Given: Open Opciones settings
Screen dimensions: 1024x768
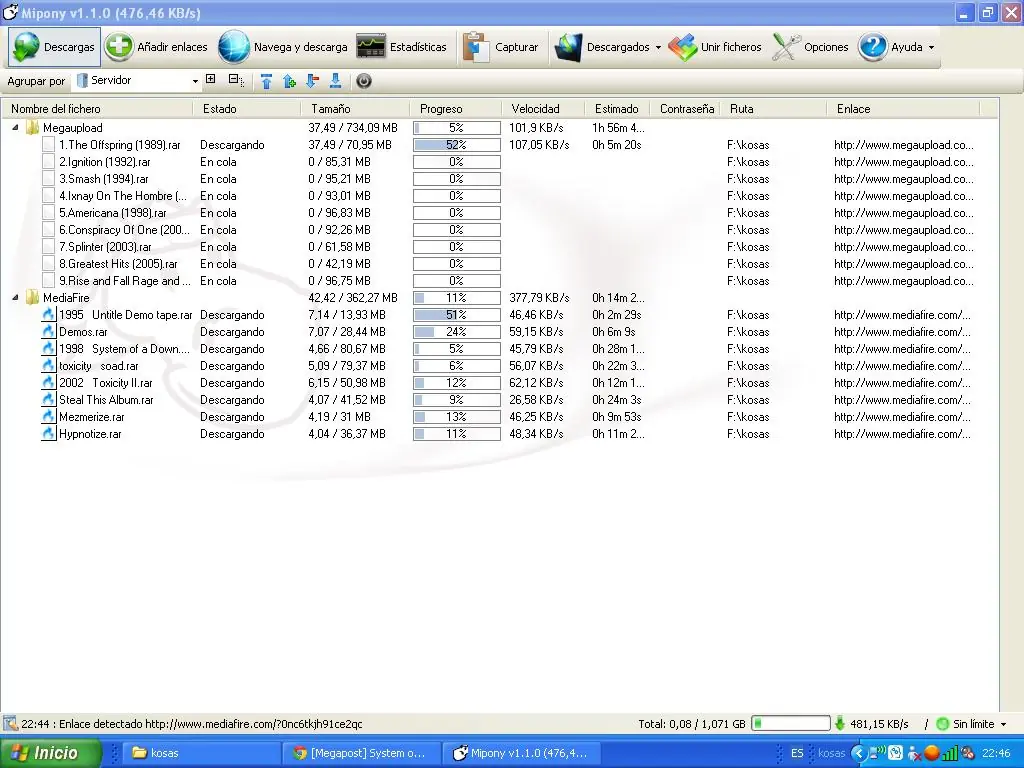Looking at the screenshot, I should [x=810, y=47].
